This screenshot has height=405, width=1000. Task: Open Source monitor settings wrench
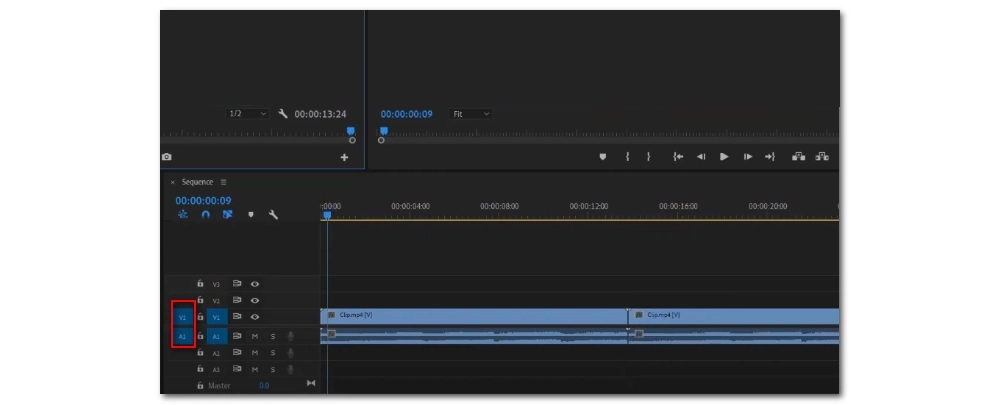click(283, 114)
